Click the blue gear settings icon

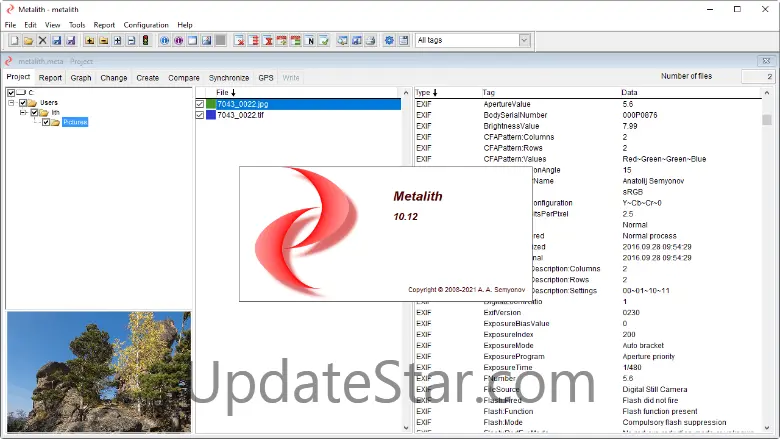(x=390, y=40)
